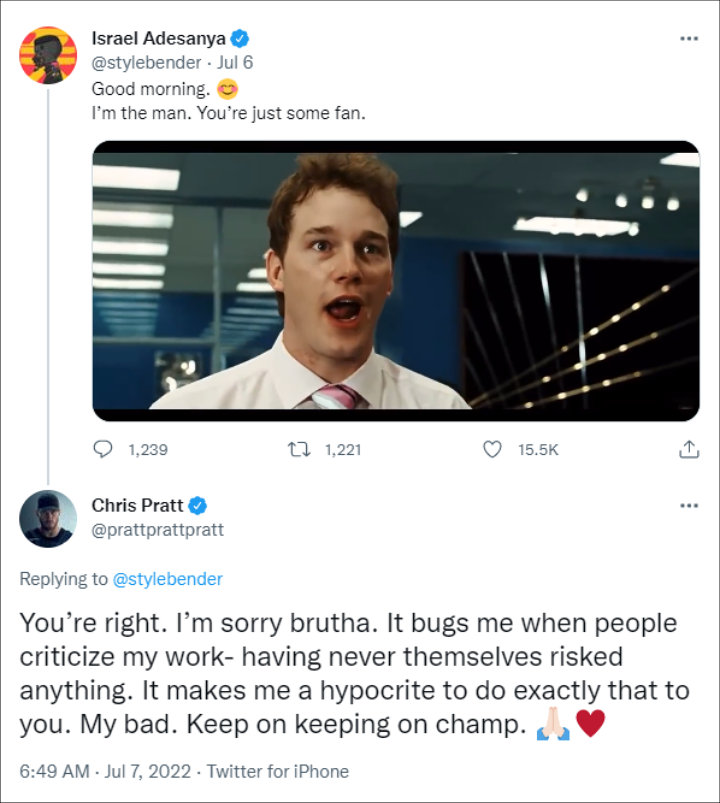Image resolution: width=720 pixels, height=803 pixels.
Task: Like the tweet using the heart icon
Action: click(493, 450)
